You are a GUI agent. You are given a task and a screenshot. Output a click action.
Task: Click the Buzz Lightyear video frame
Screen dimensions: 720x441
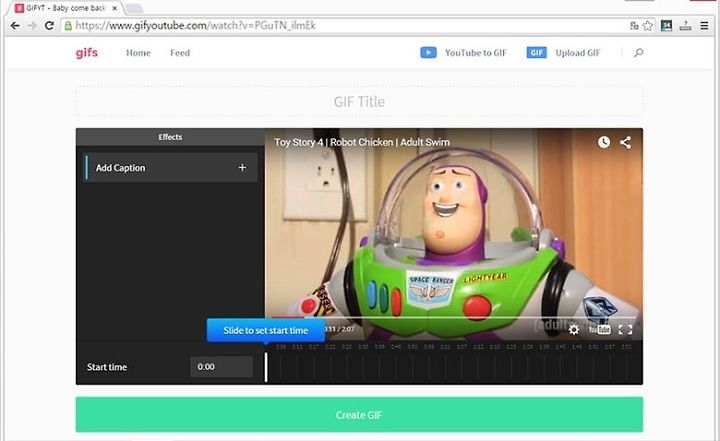pyautogui.click(x=454, y=234)
